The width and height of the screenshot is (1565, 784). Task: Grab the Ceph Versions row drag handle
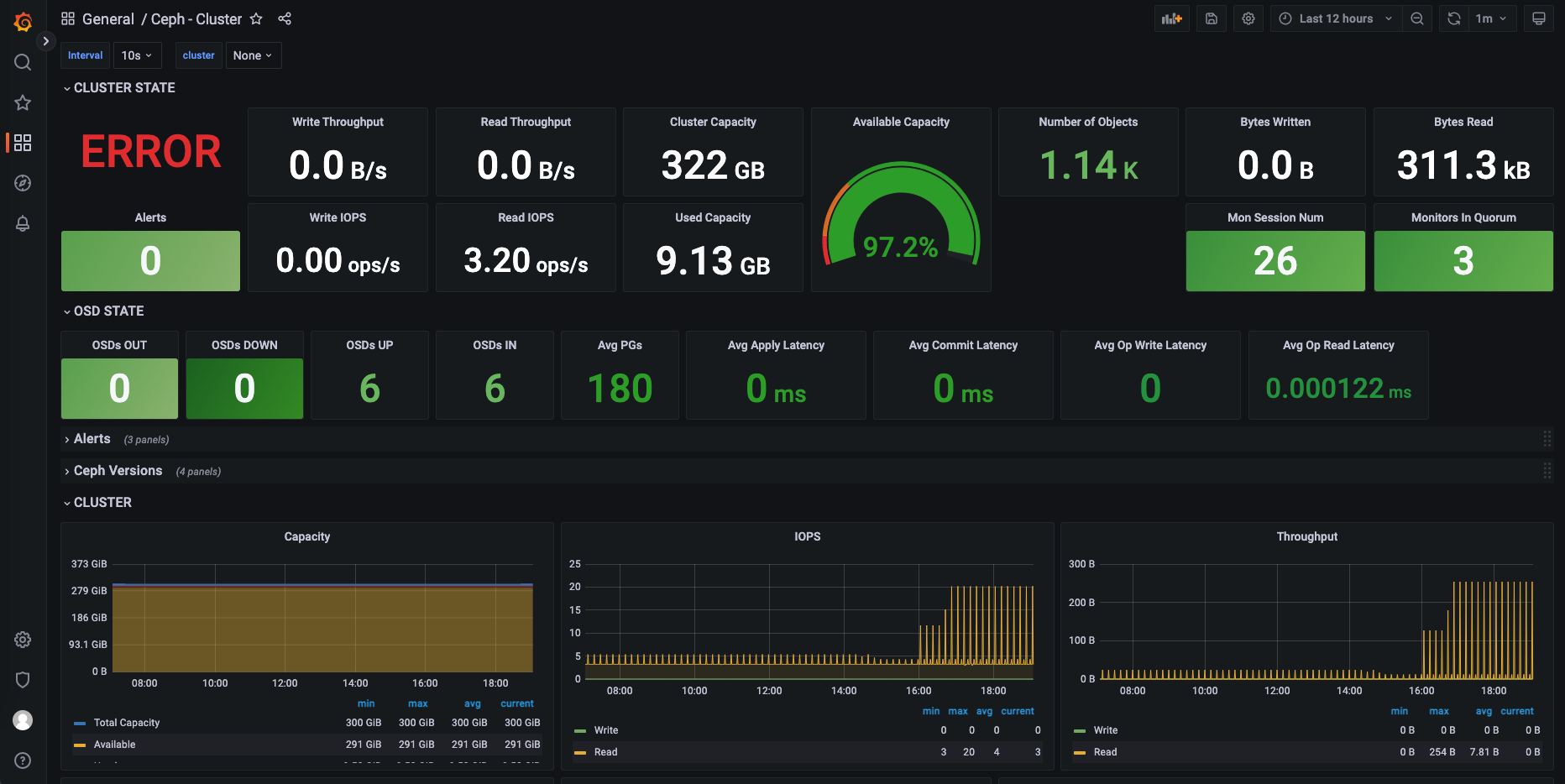(1547, 471)
